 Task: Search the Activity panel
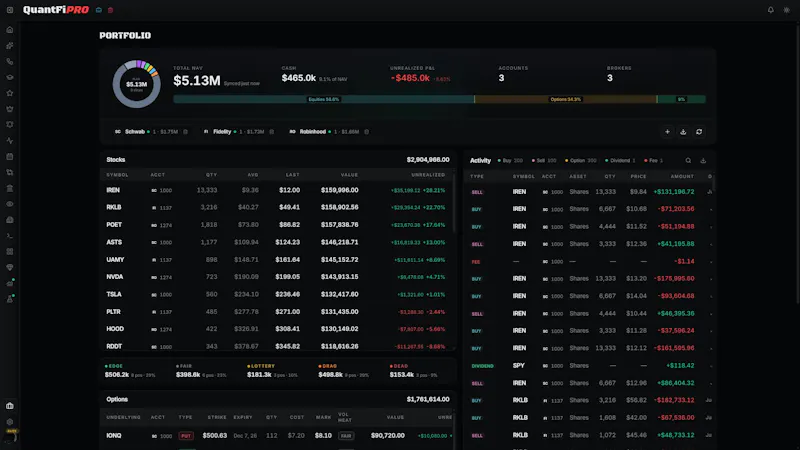[688, 160]
